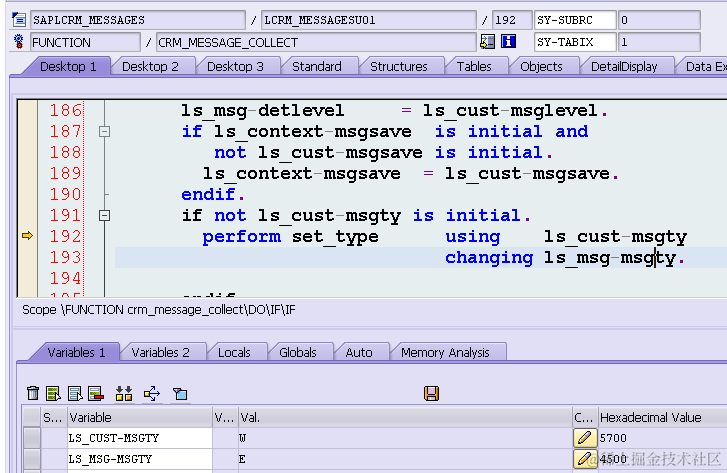Click the pencil edit icon for LS_CUST-MSGTY
Image resolution: width=727 pixels, height=473 pixels.
585,438
